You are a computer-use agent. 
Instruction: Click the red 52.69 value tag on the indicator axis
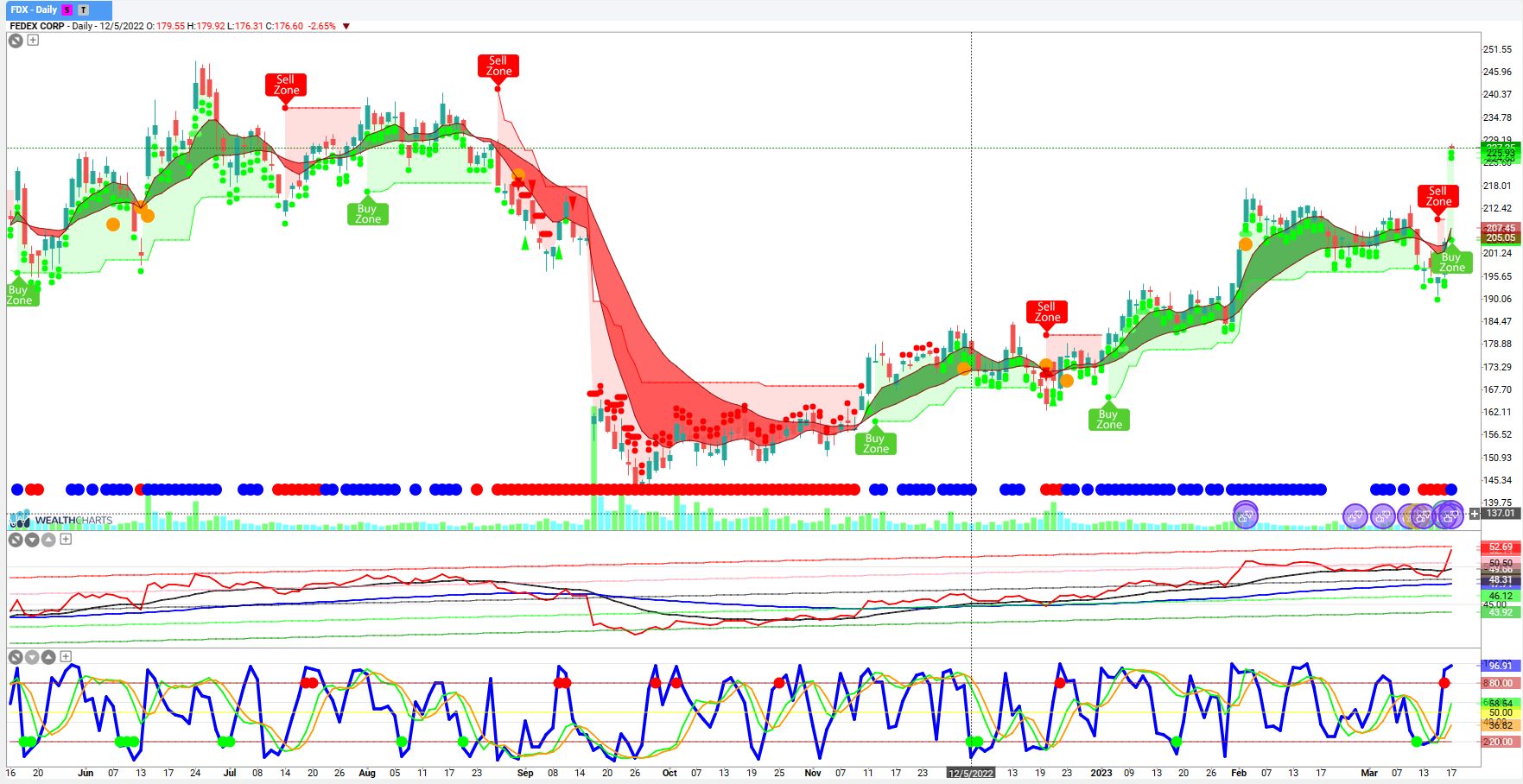[x=1501, y=547]
